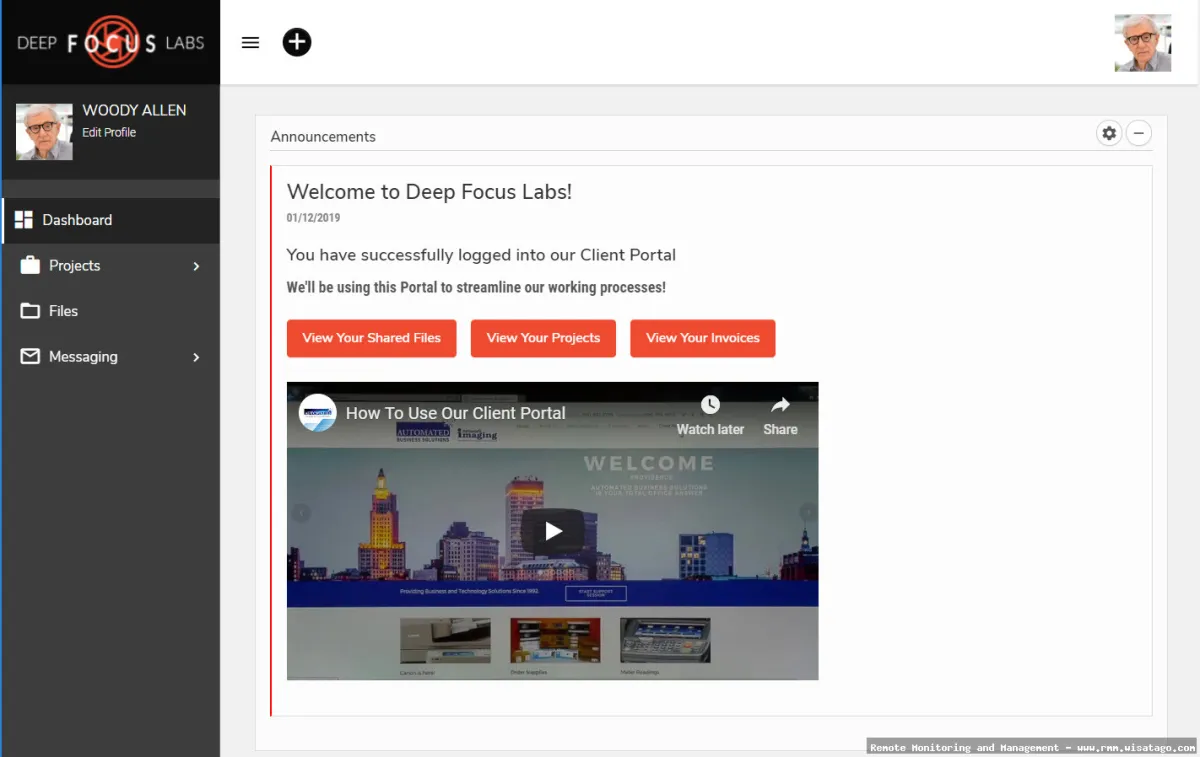
Task: Click View Your Shared Files button
Action: [x=372, y=338]
